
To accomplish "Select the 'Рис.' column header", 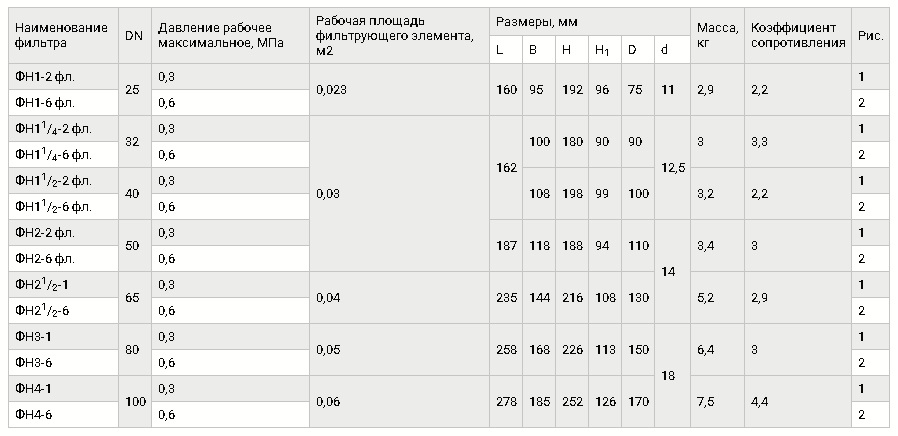I will [x=871, y=36].
